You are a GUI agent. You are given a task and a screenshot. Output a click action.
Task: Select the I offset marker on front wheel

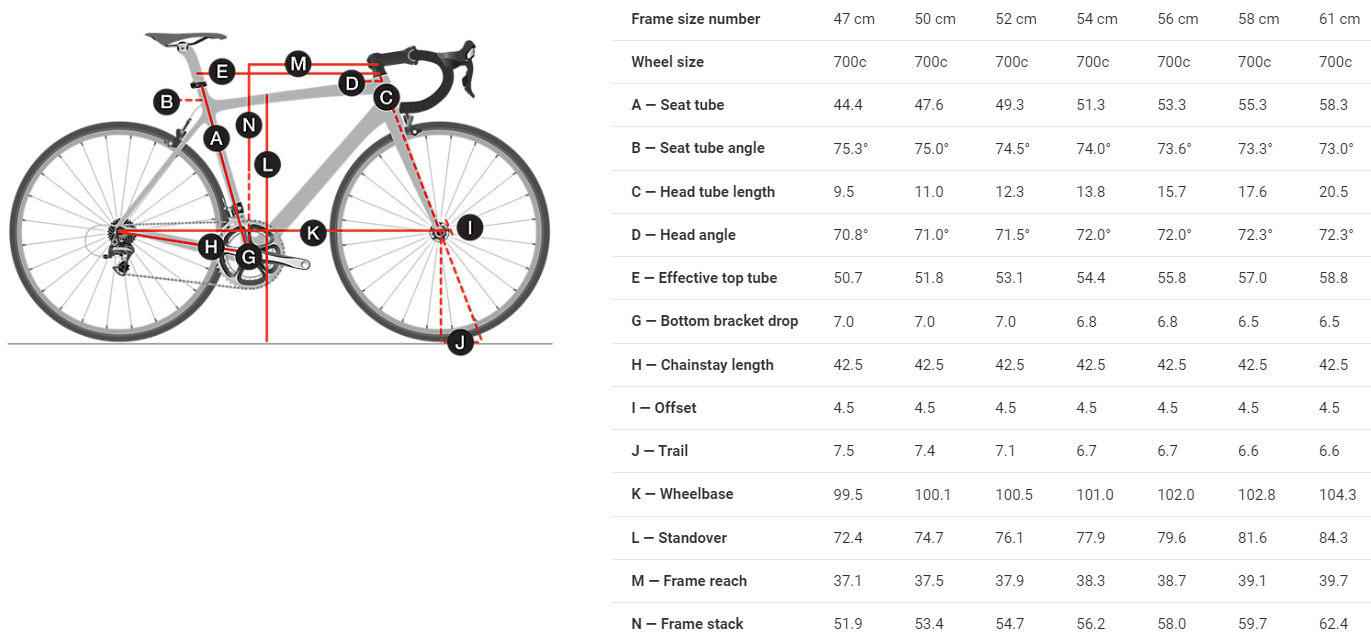coord(469,228)
